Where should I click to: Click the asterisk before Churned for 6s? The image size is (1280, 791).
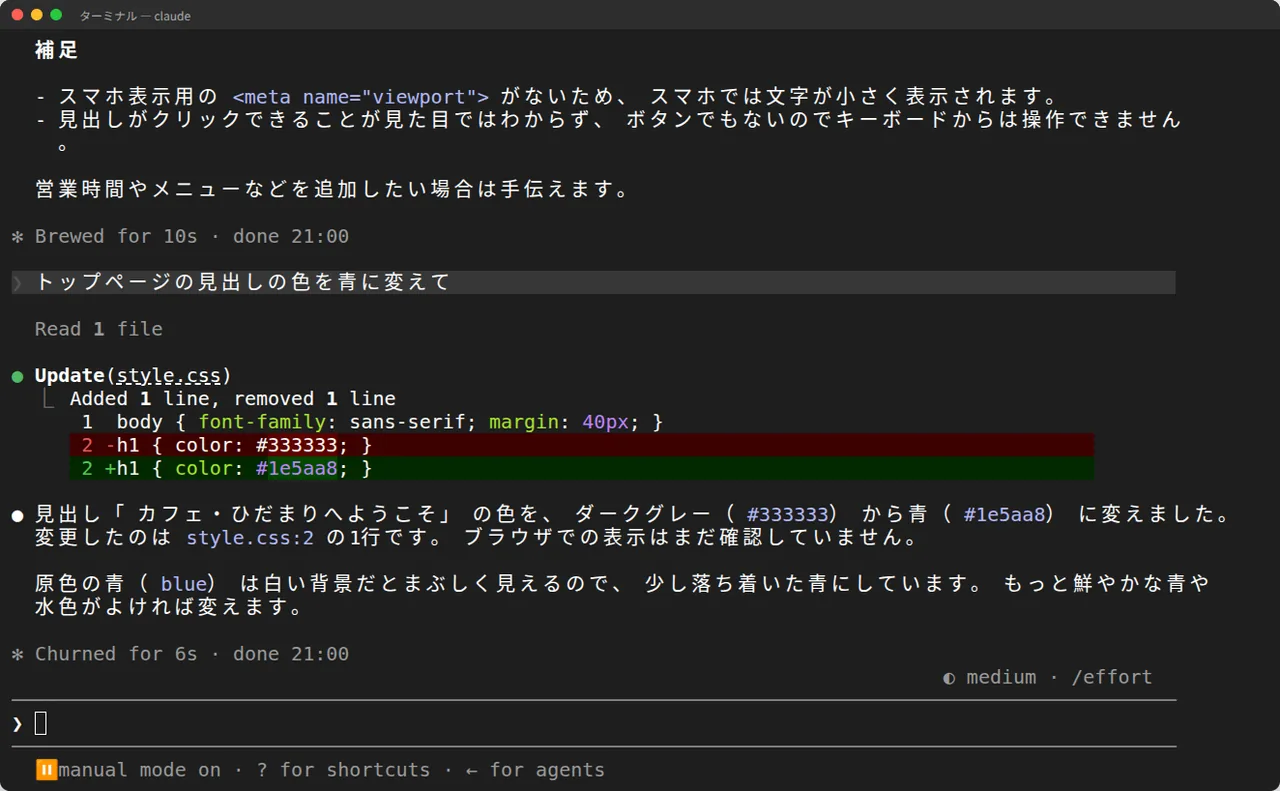(x=17, y=654)
